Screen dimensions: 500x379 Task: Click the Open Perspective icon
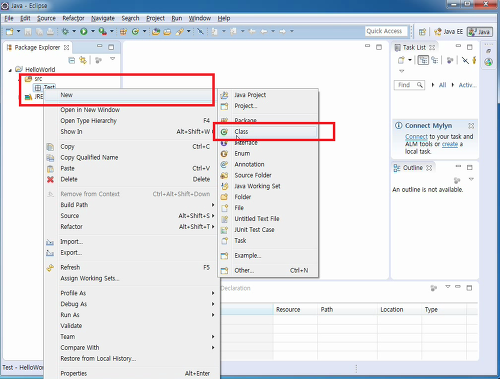(422, 32)
